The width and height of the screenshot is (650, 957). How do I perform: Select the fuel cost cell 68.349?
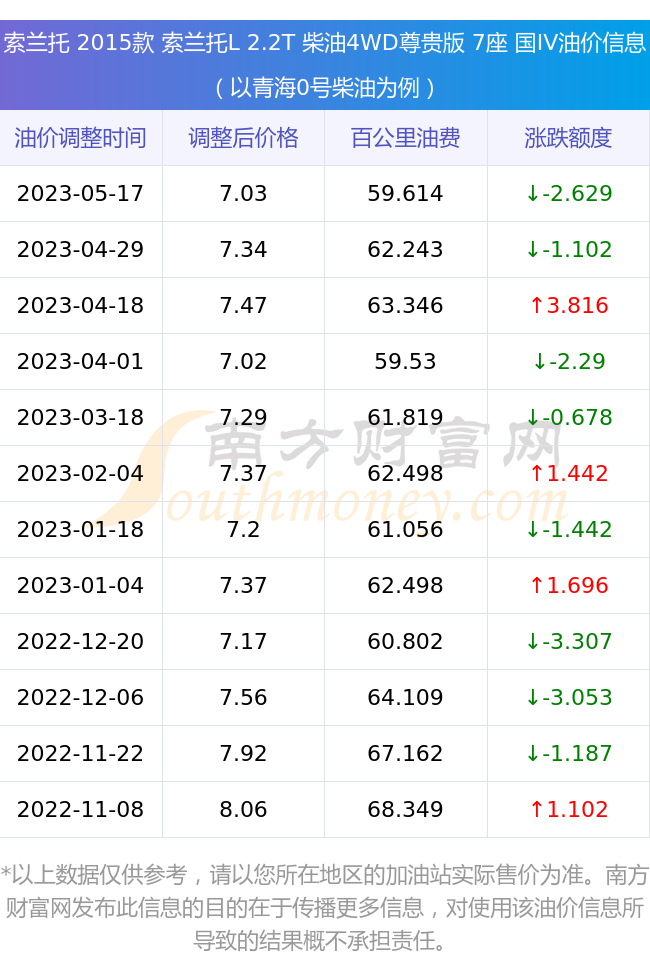coord(406,809)
